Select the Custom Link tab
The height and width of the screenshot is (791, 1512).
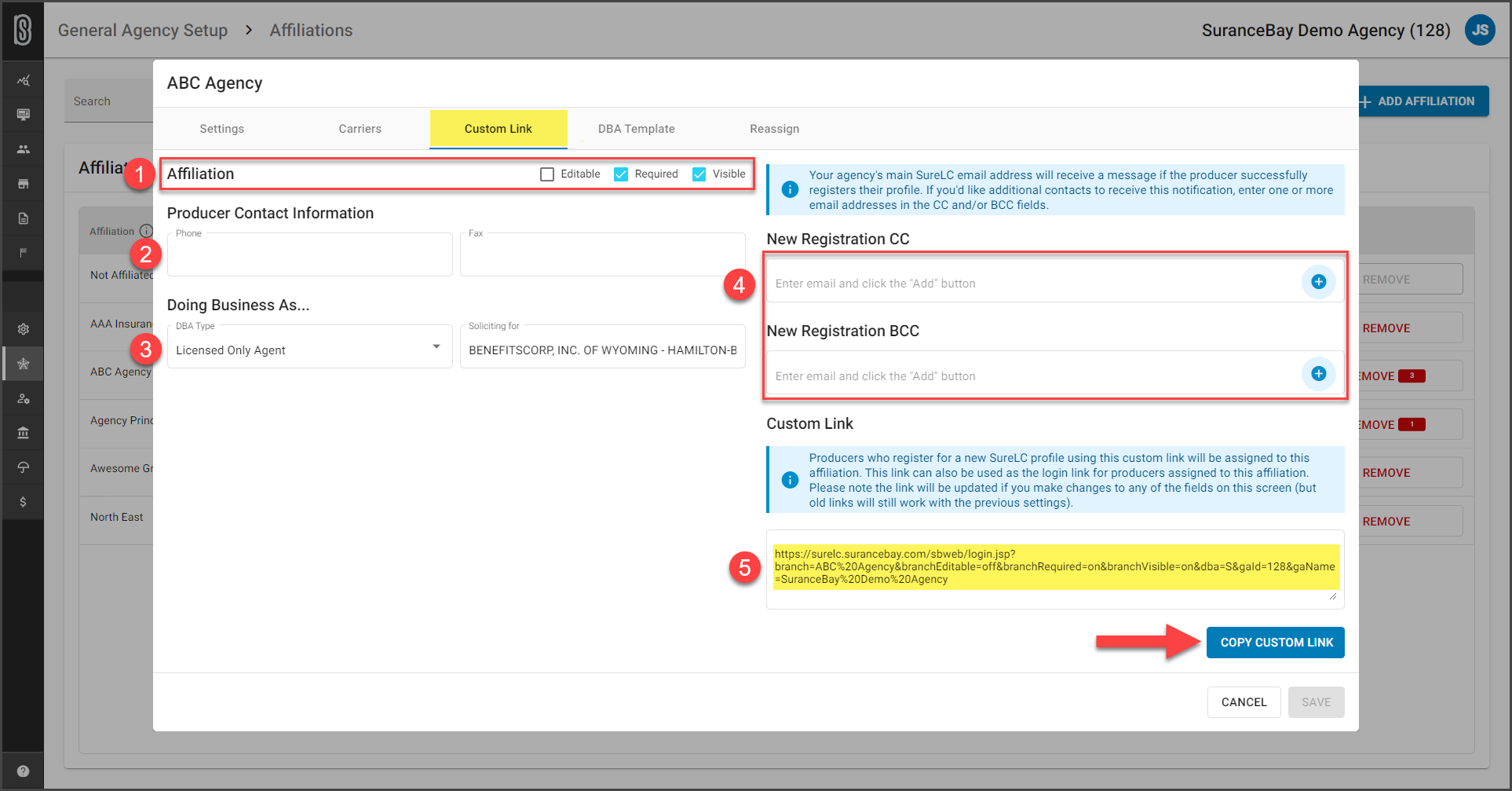click(x=499, y=129)
